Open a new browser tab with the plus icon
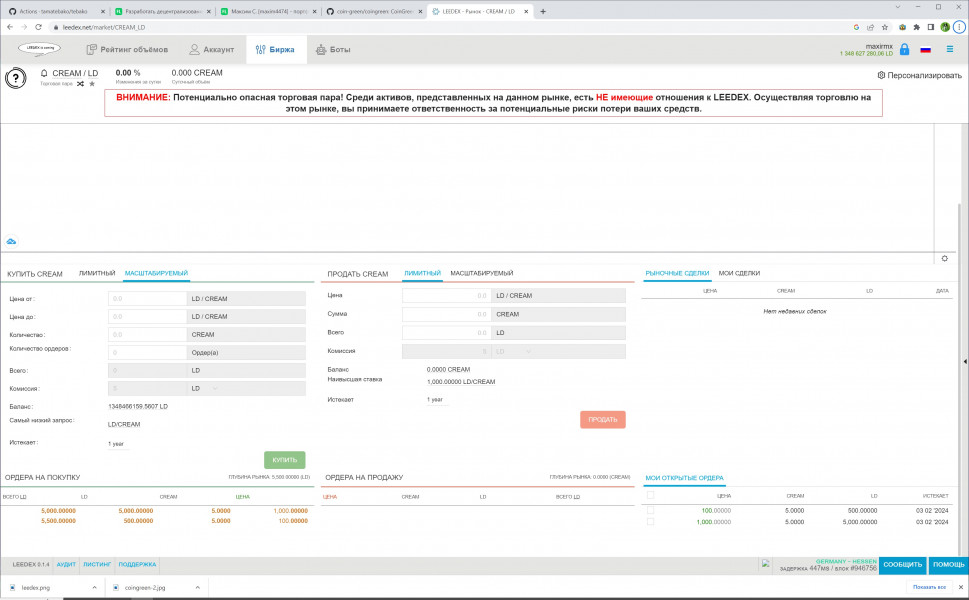Screen dimensions: 969x600 click(543, 11)
